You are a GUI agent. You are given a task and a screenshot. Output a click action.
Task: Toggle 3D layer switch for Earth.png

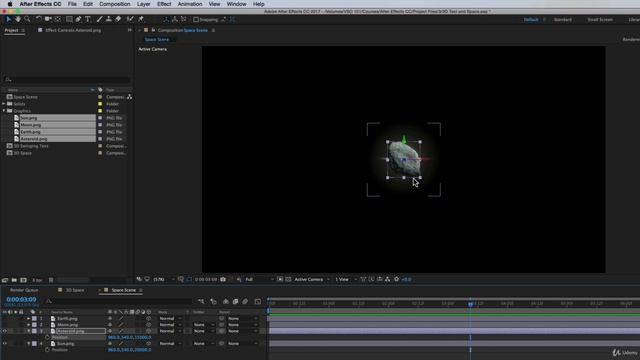pos(149,318)
